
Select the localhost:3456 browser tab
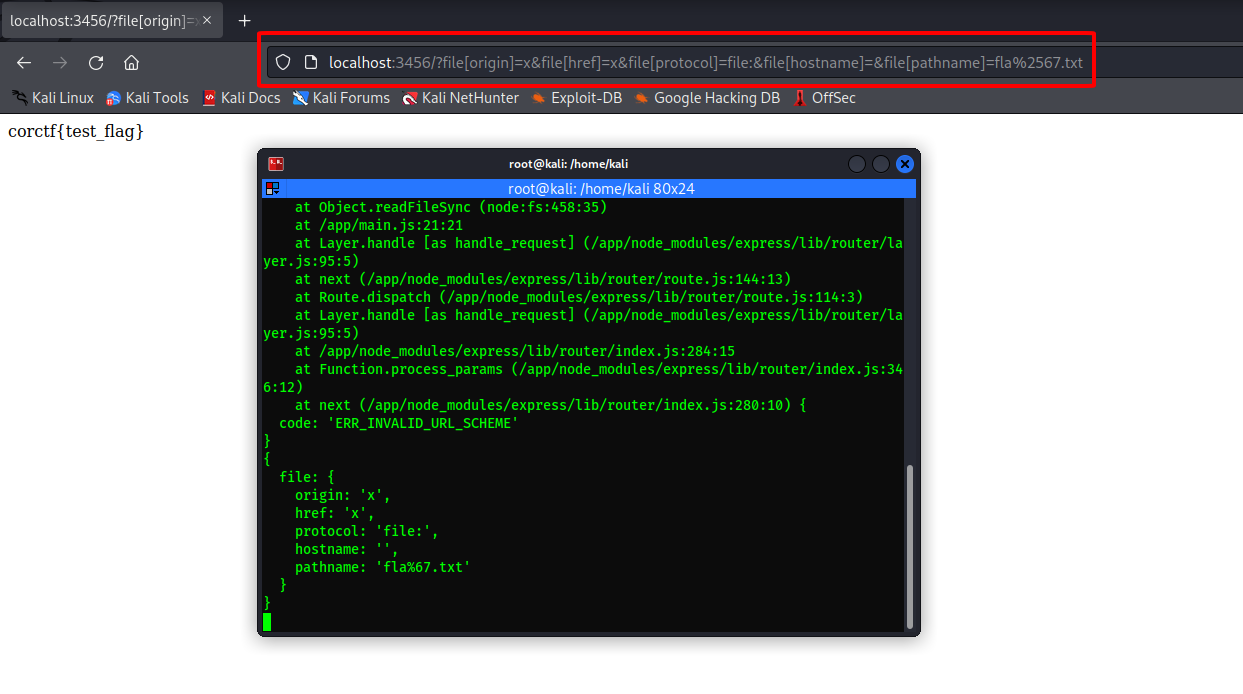[113, 20]
